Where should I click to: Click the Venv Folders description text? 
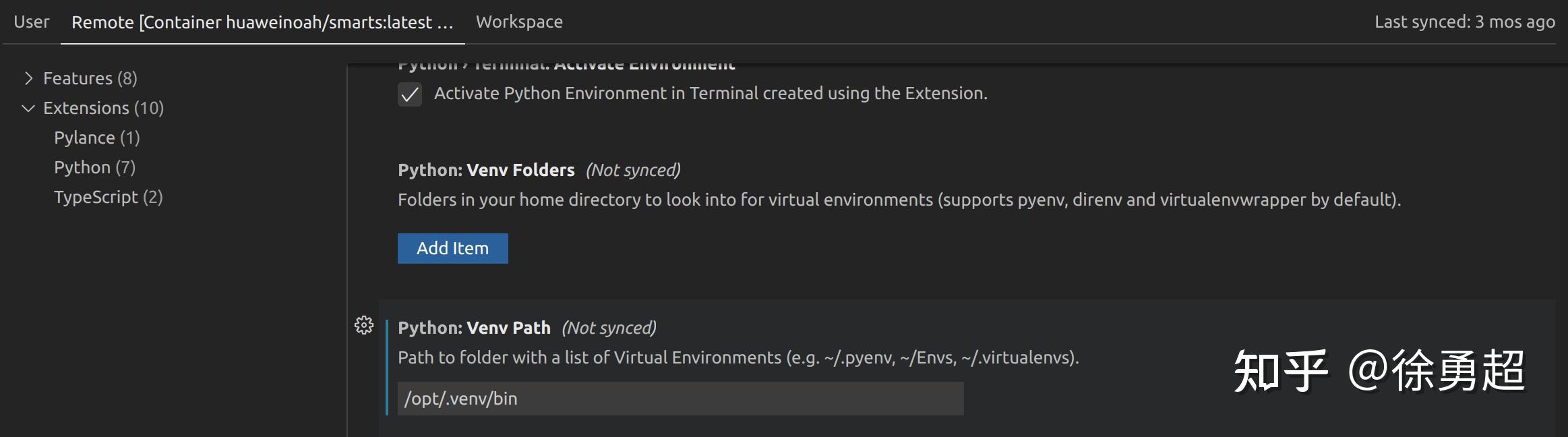pyautogui.click(x=899, y=200)
